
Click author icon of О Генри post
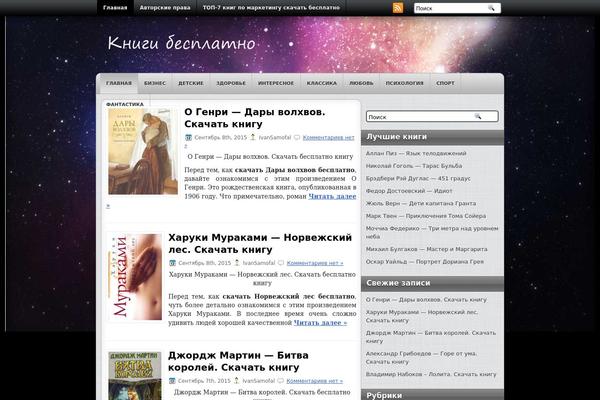point(253,137)
